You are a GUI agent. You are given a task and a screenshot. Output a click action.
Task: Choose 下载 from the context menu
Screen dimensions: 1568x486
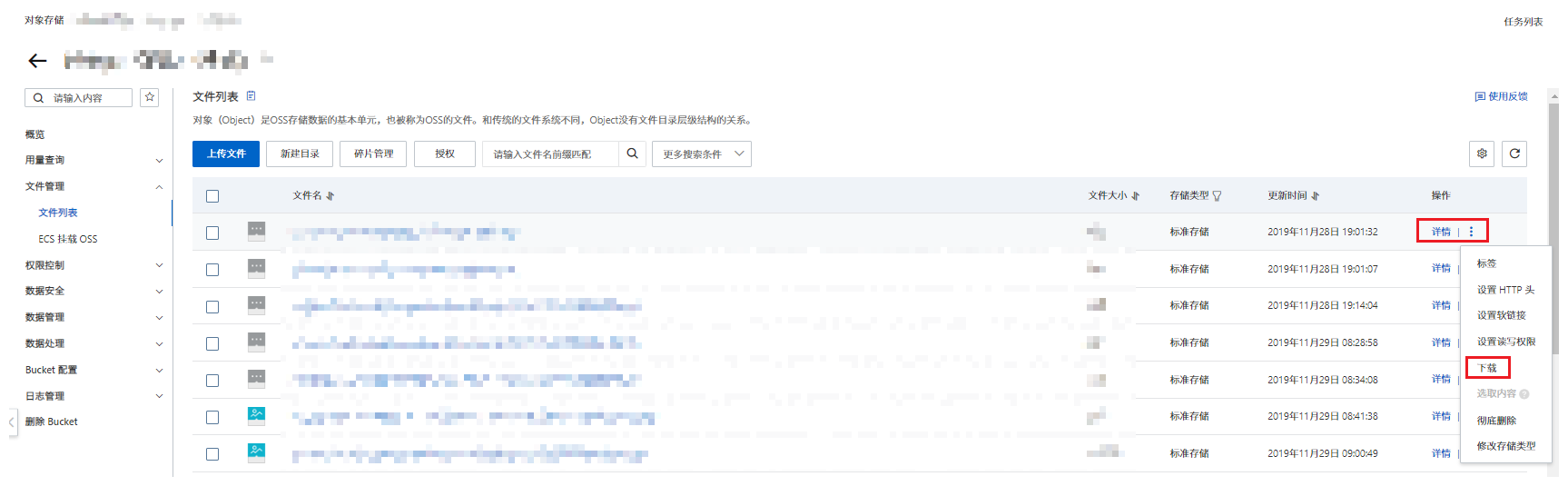coord(1487,368)
